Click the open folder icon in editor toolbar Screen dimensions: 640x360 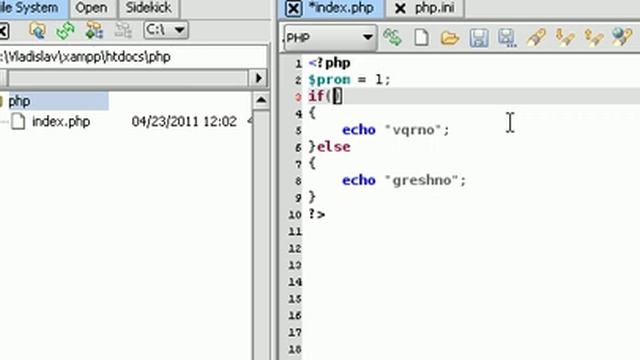point(450,38)
